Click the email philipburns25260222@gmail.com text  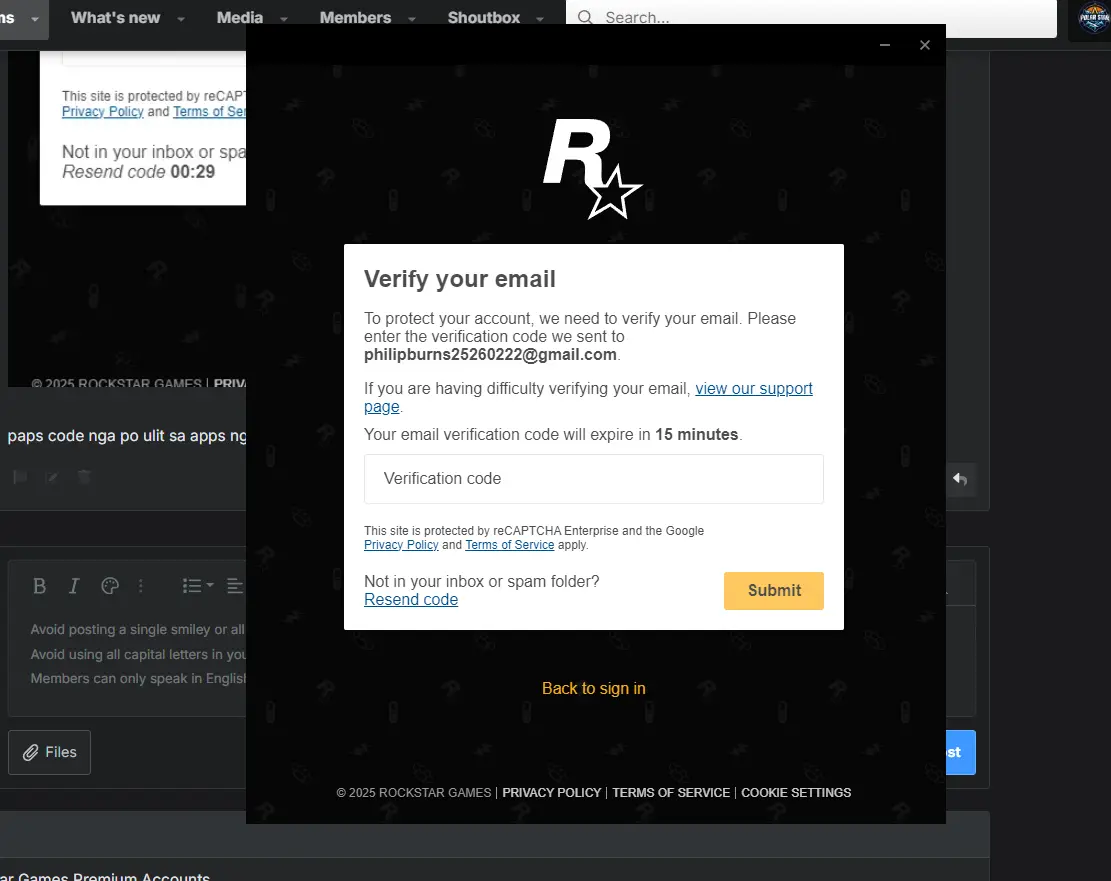coord(490,354)
